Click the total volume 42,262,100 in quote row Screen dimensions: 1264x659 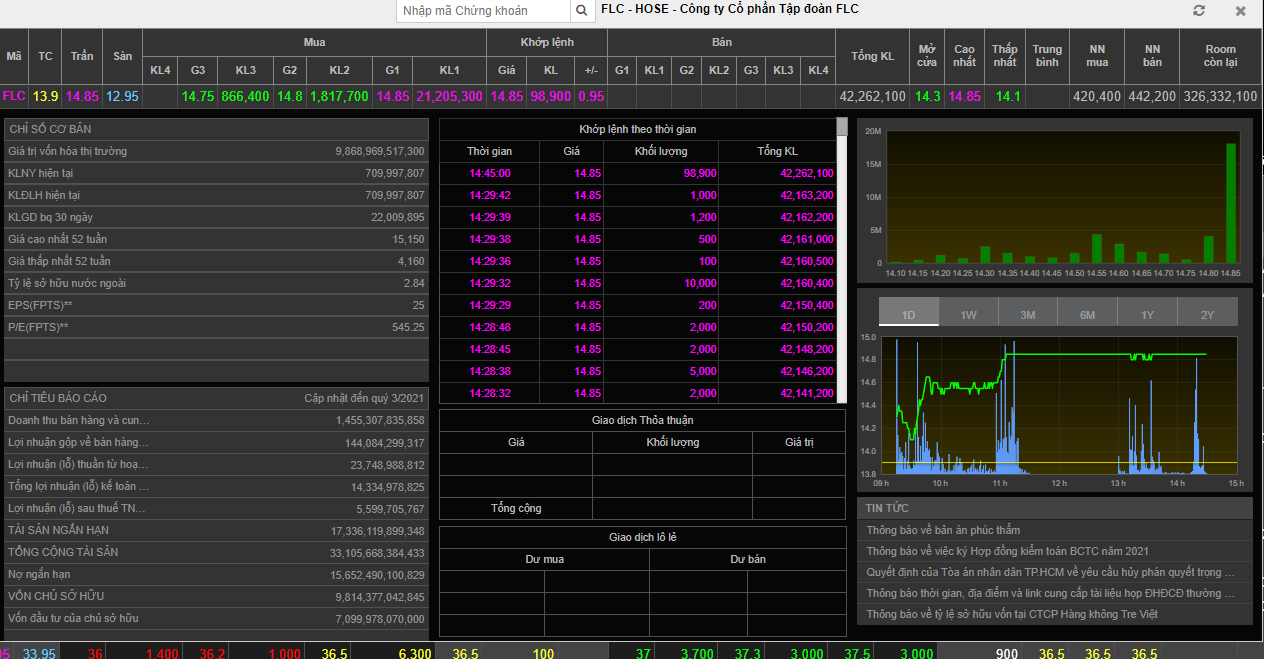coord(873,97)
